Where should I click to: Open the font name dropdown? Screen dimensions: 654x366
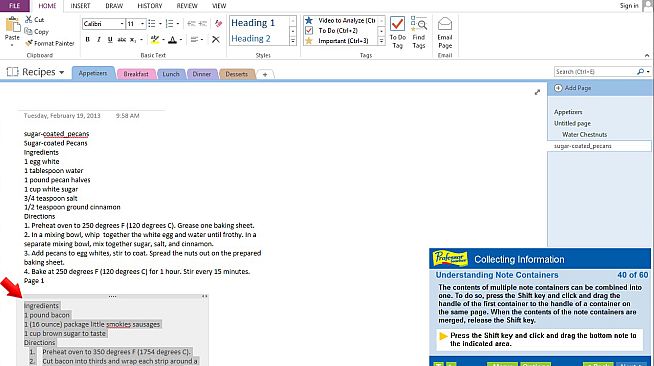[x=122, y=24]
